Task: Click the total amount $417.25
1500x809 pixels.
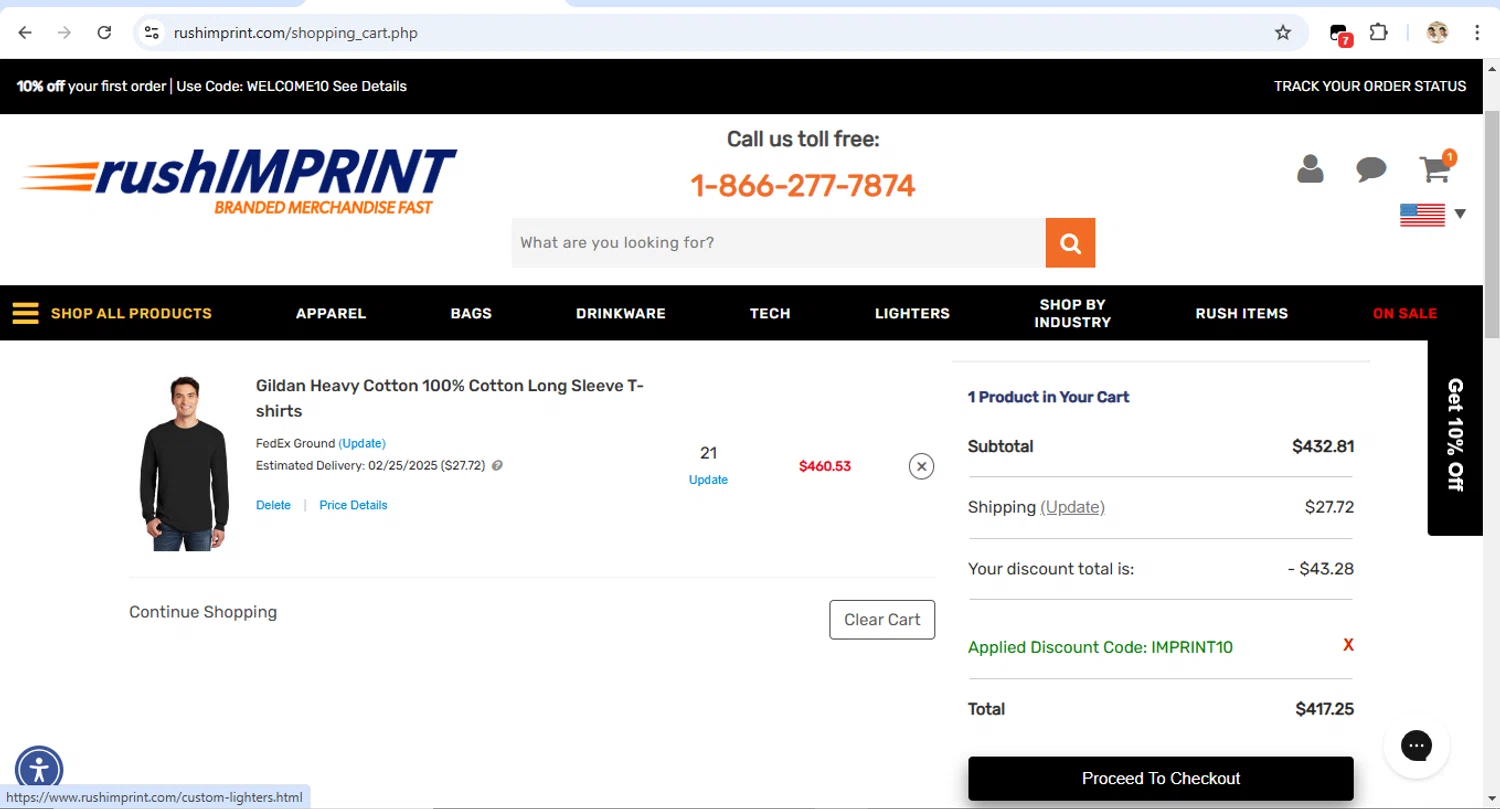Action: (1325, 709)
